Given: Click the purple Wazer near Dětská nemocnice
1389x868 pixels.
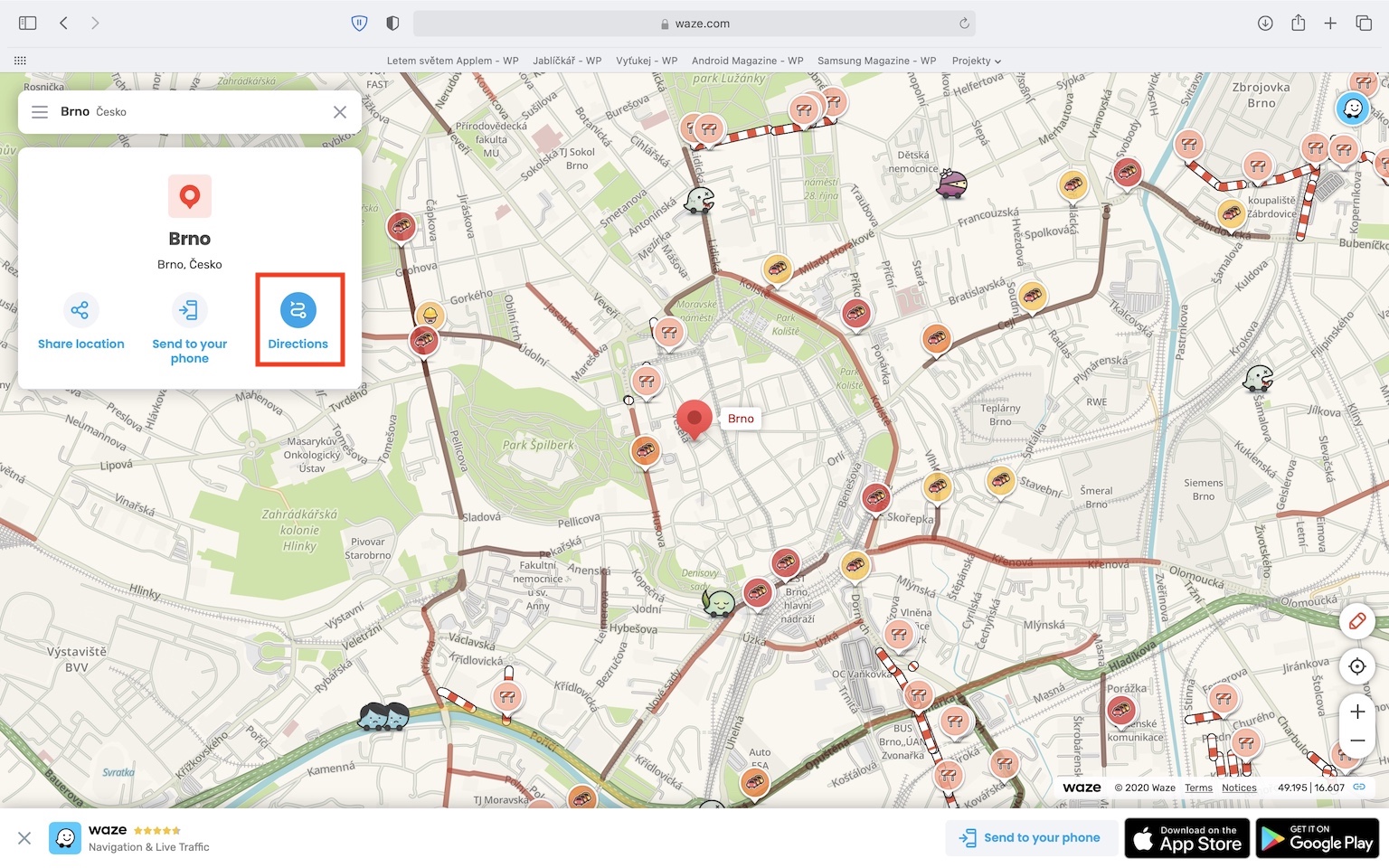Looking at the screenshot, I should 951,184.
